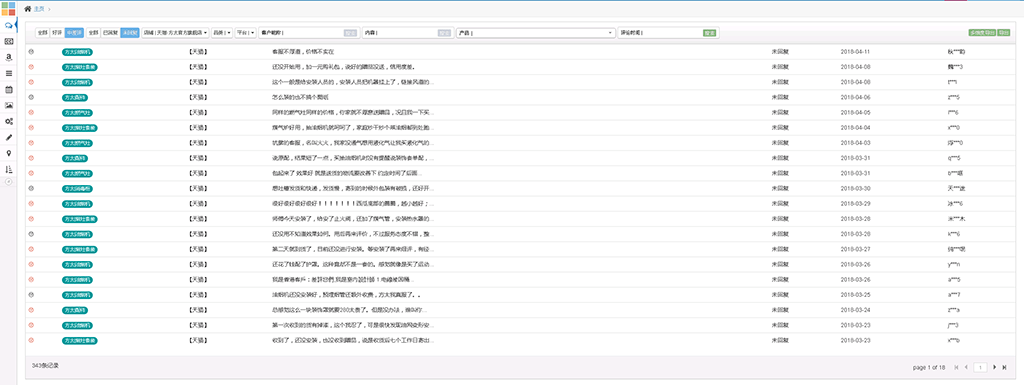
Task: Click the username 秋***的
Action: click(x=957, y=52)
